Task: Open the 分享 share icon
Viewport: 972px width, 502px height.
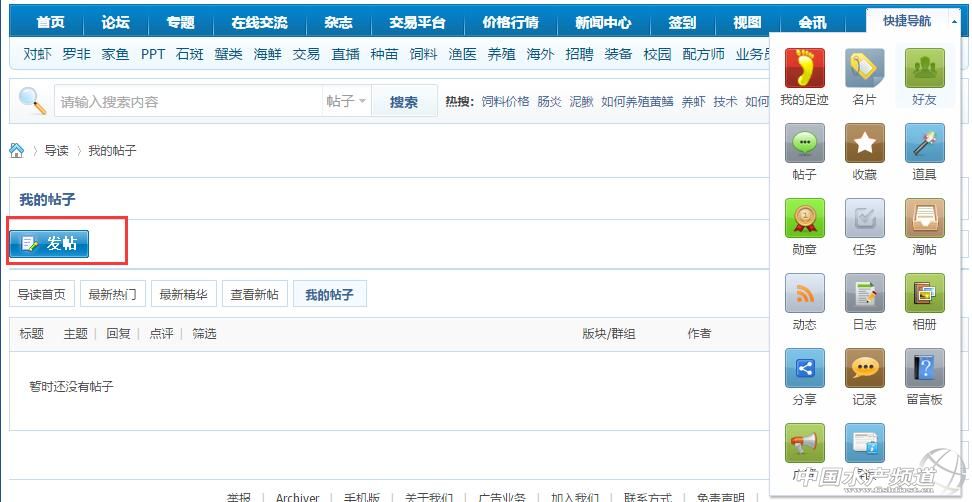Action: tap(804, 368)
